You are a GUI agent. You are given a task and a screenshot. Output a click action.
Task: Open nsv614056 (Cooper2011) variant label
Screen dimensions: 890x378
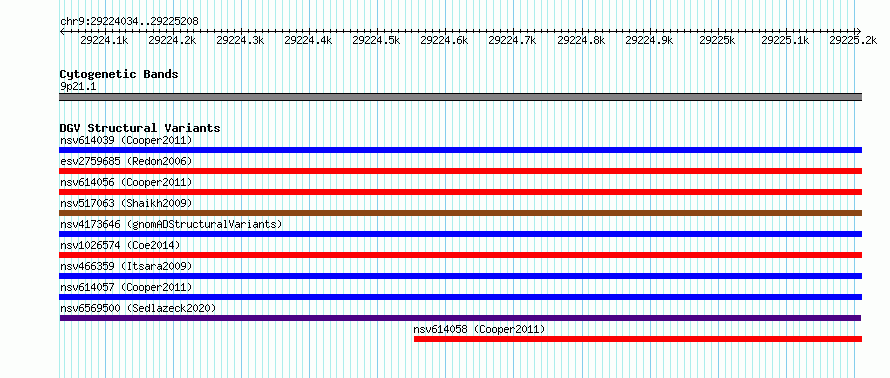click(126, 182)
